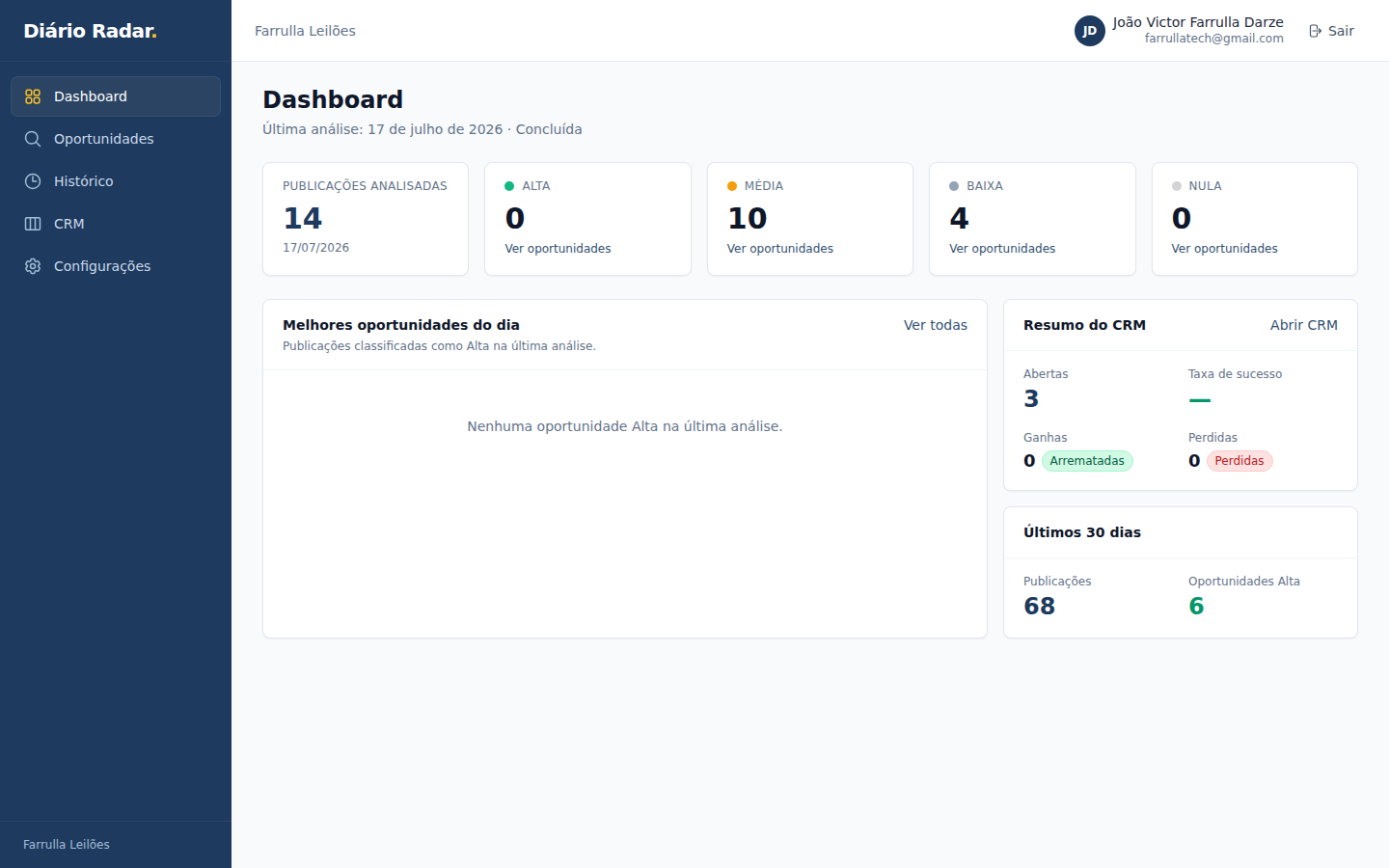Click the Histórico clock icon

(x=33, y=181)
